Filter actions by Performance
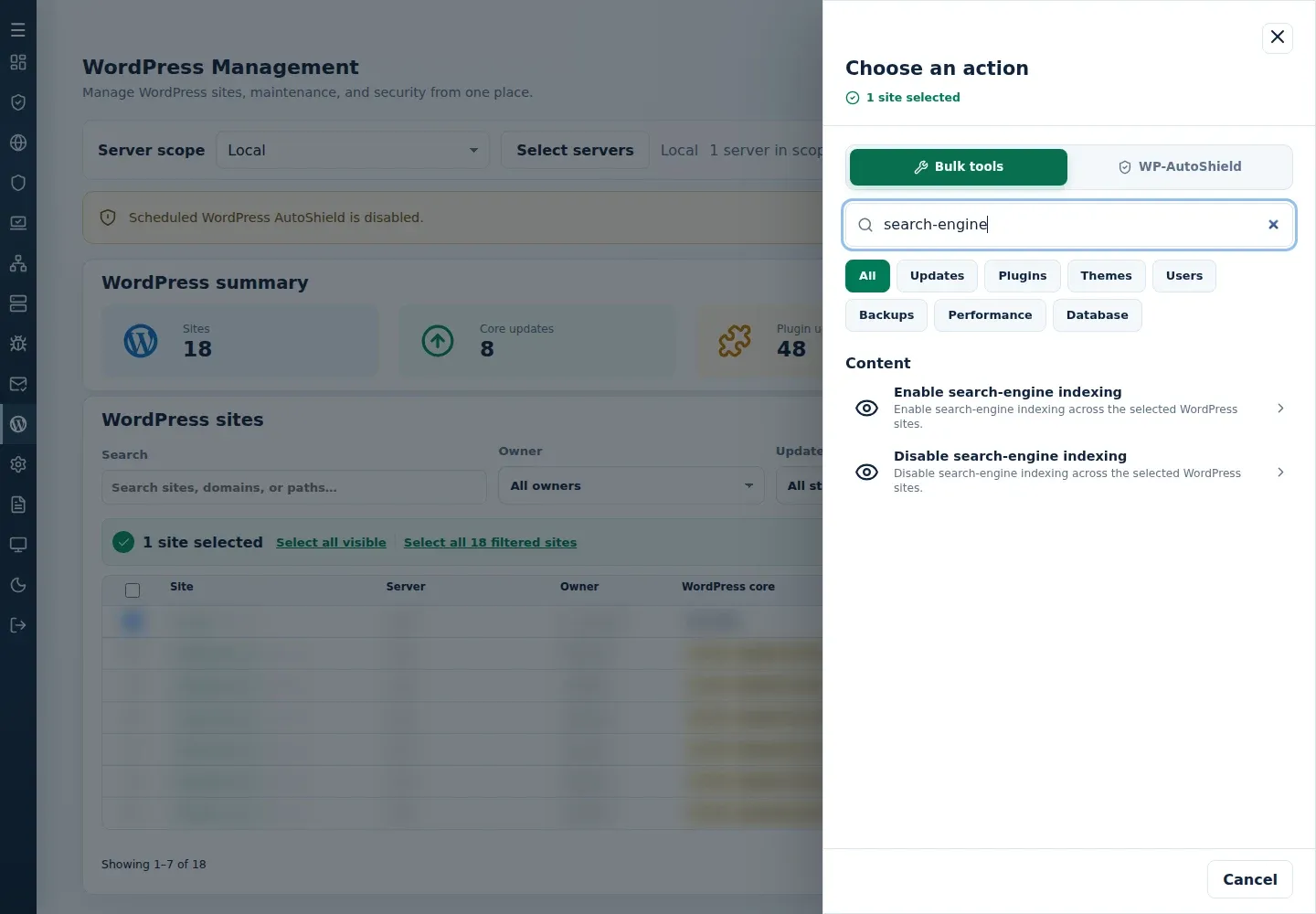This screenshot has width=1316, height=914. click(990, 315)
